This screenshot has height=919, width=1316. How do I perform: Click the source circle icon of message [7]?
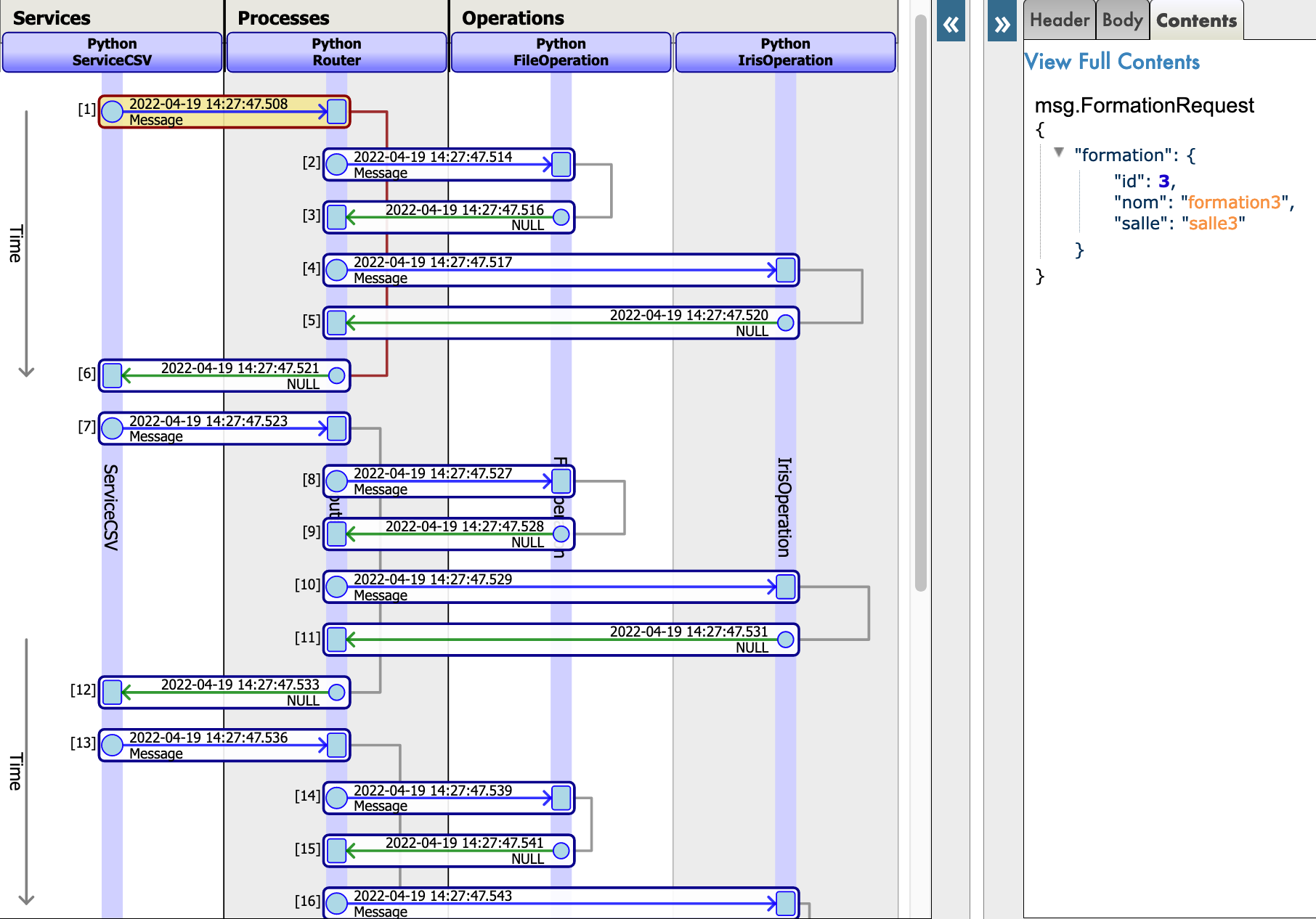(112, 428)
